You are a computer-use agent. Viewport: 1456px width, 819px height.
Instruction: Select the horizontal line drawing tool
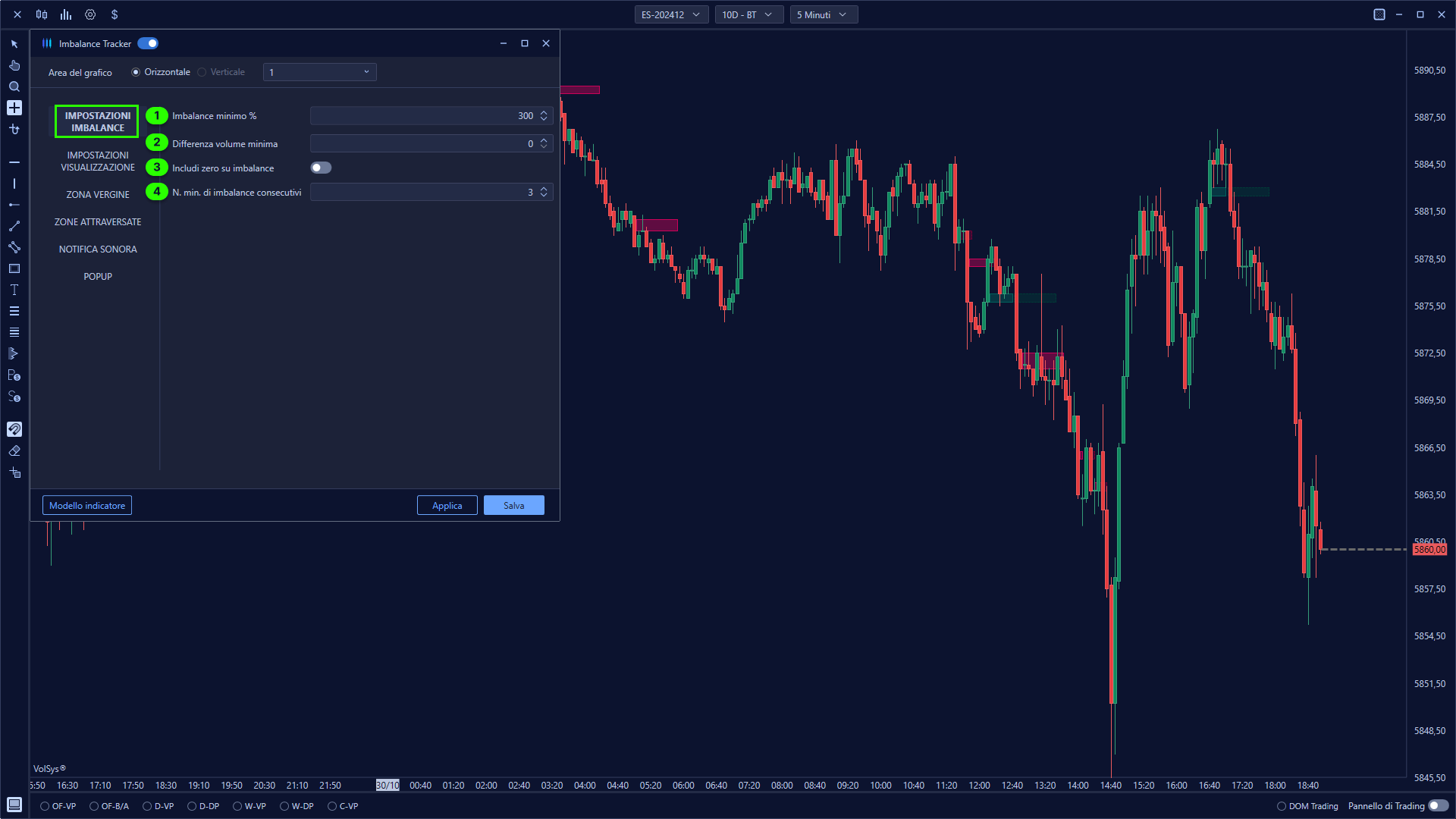tap(14, 162)
